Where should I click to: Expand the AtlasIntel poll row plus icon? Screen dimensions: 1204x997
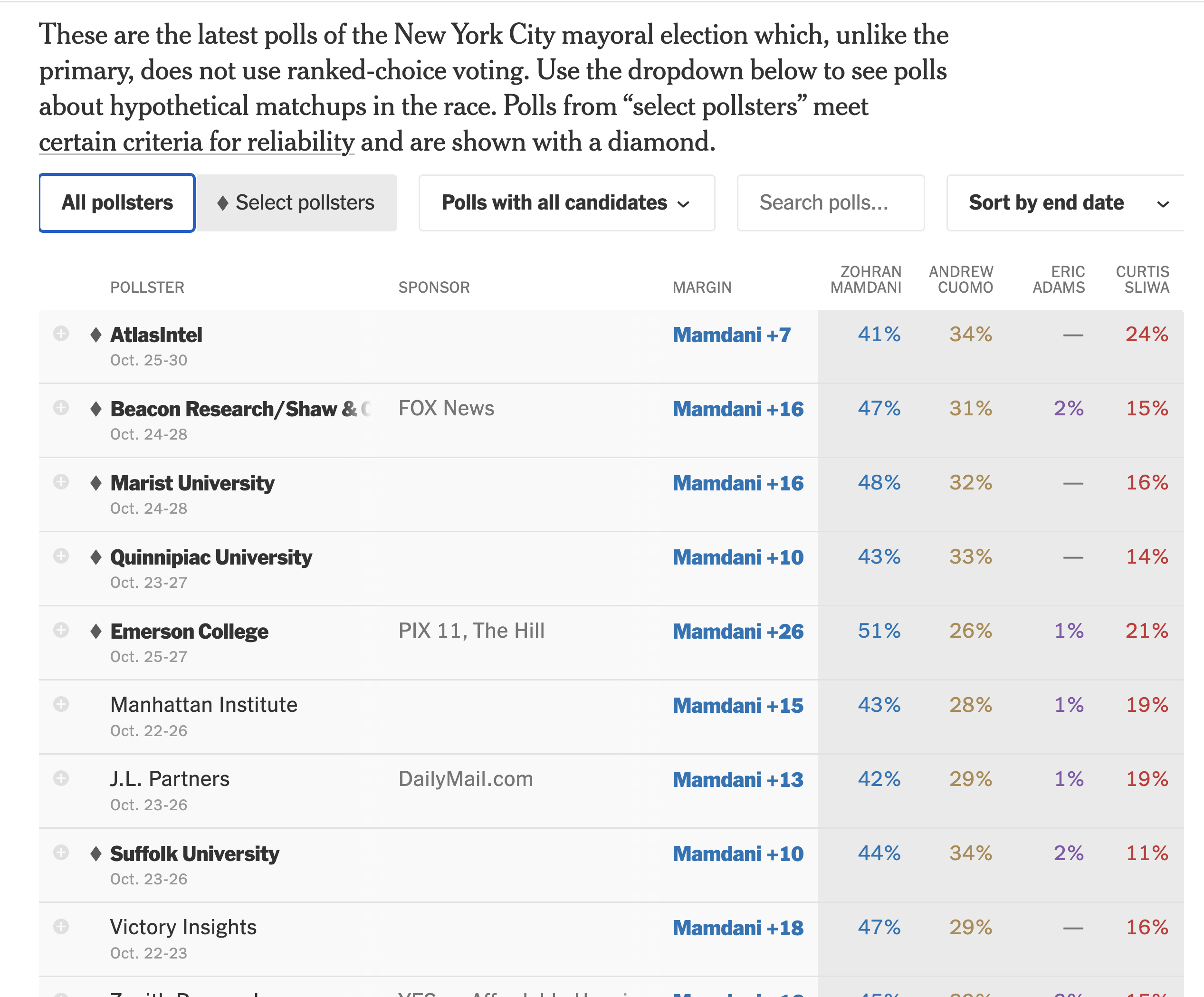pyautogui.click(x=61, y=334)
